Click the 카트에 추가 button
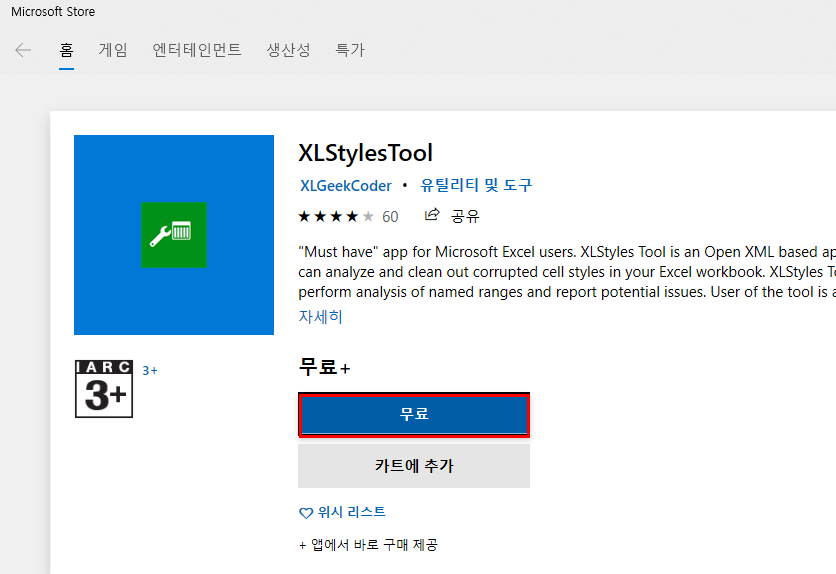The height and width of the screenshot is (574, 836). click(414, 466)
